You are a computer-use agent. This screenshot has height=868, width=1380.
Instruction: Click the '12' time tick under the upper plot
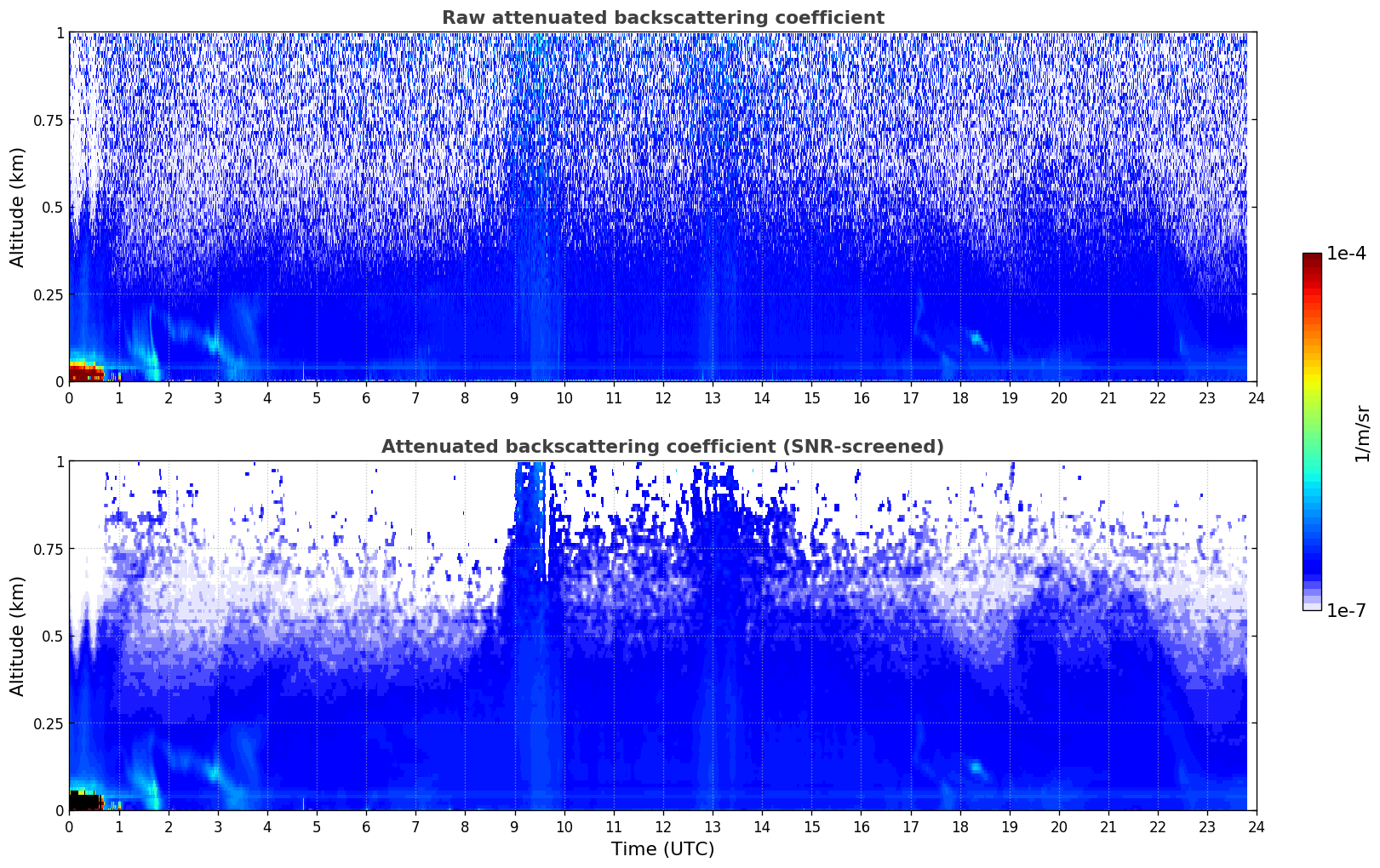pos(662,397)
